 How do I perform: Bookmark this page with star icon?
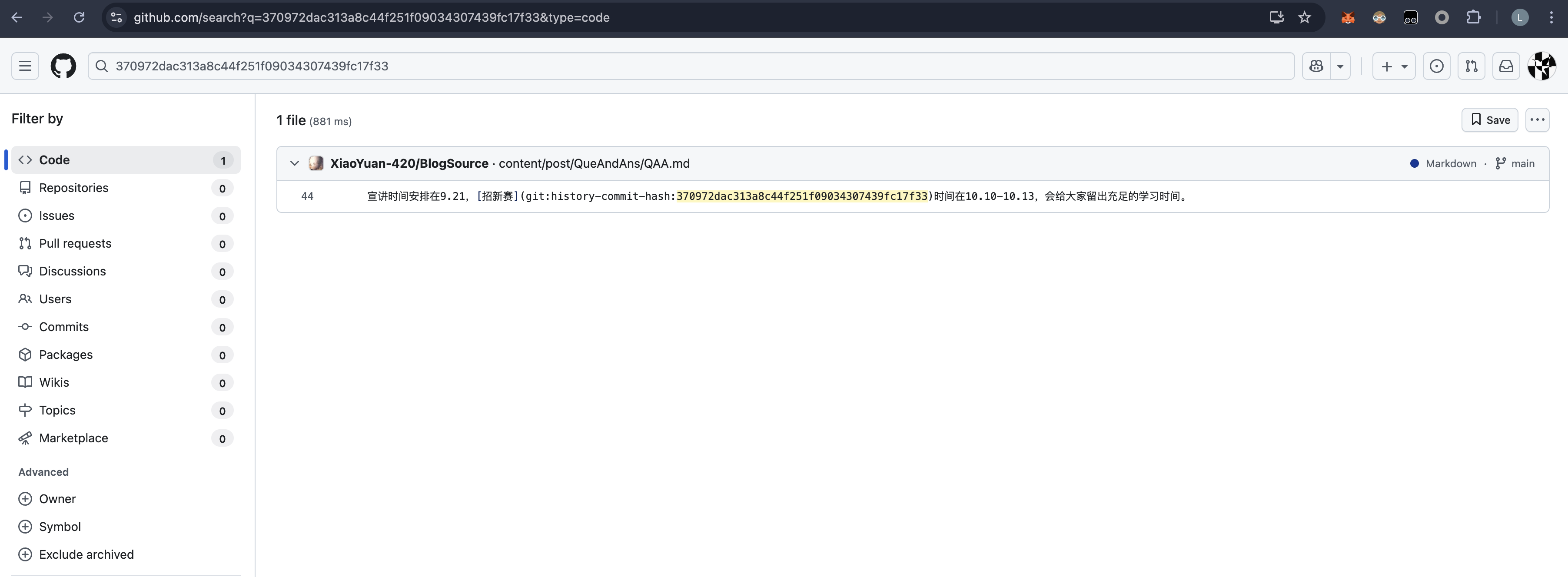click(x=1305, y=17)
